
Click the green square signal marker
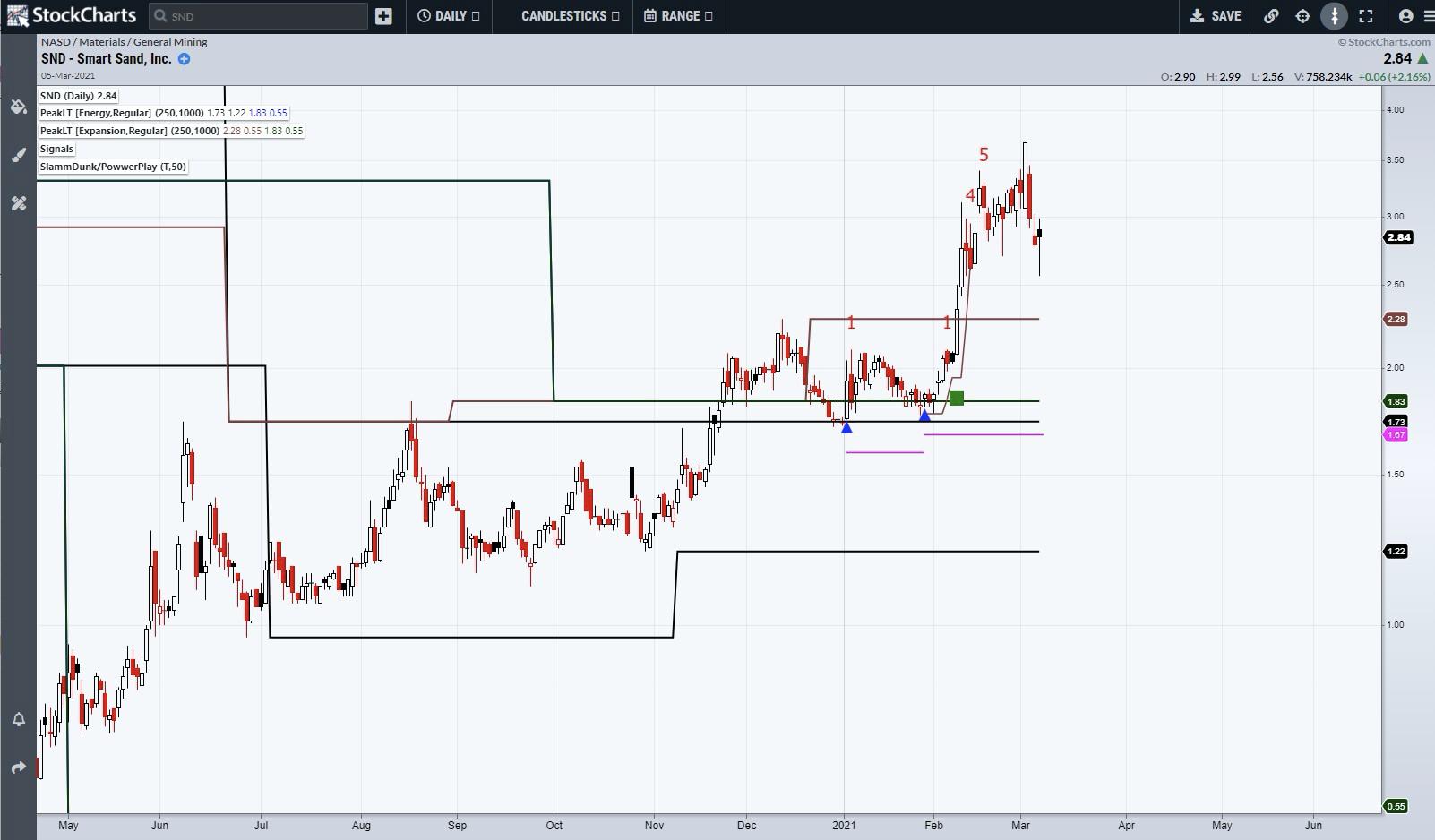(957, 399)
